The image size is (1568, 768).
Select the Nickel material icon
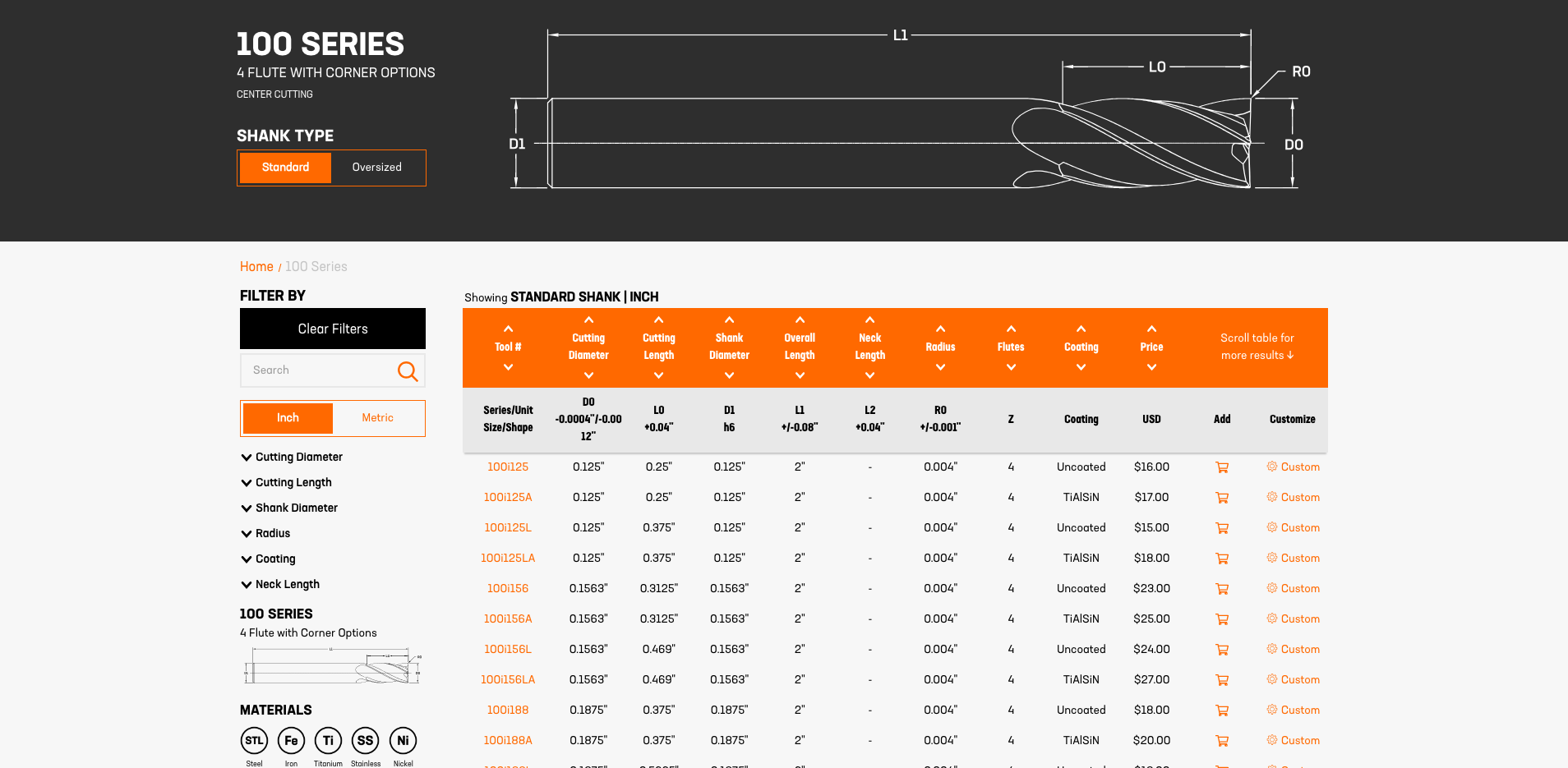(403, 741)
